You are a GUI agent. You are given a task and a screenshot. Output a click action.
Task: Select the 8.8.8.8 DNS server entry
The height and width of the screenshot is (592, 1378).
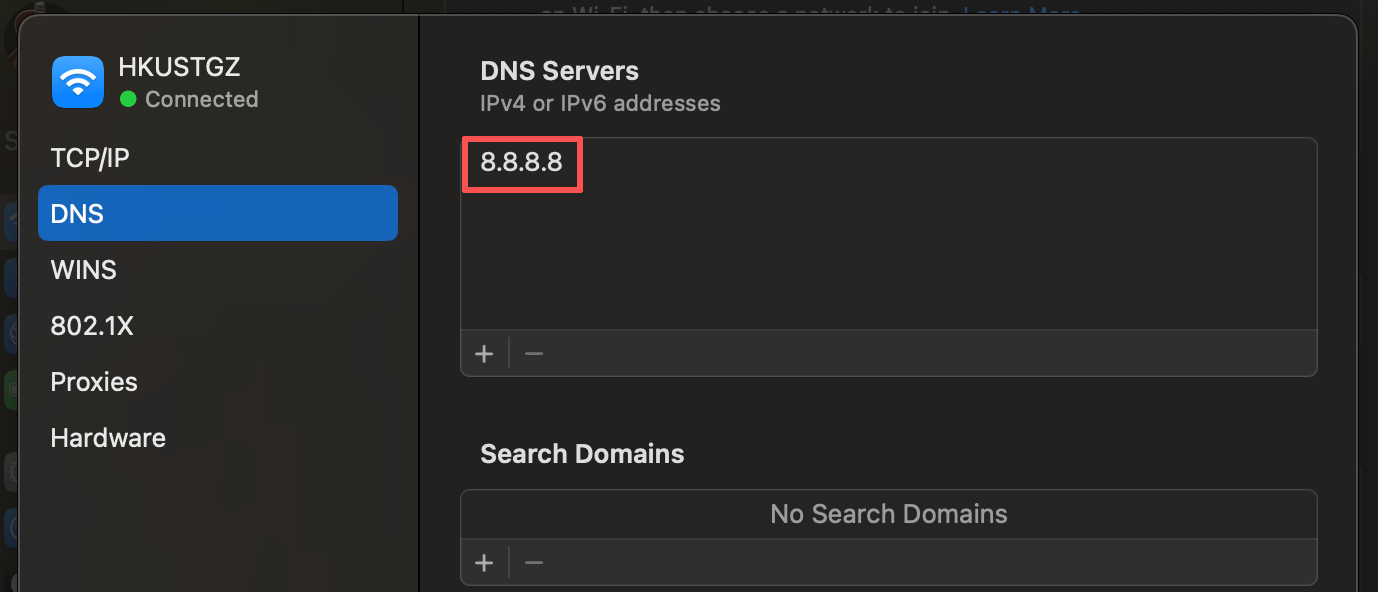pyautogui.click(x=521, y=163)
